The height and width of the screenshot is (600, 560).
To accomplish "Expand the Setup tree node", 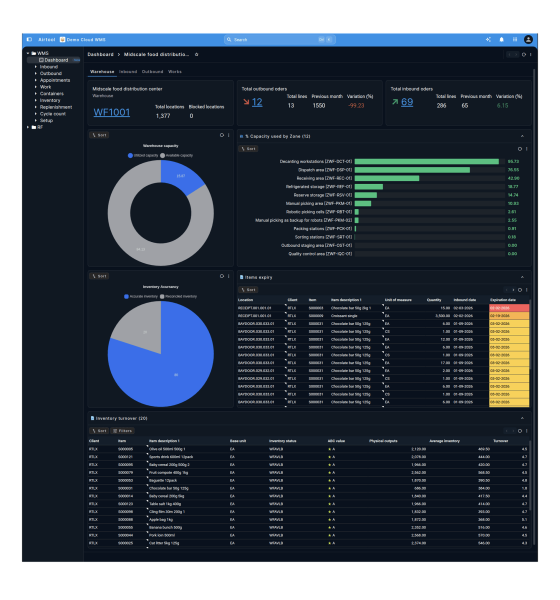I will click(x=36, y=121).
